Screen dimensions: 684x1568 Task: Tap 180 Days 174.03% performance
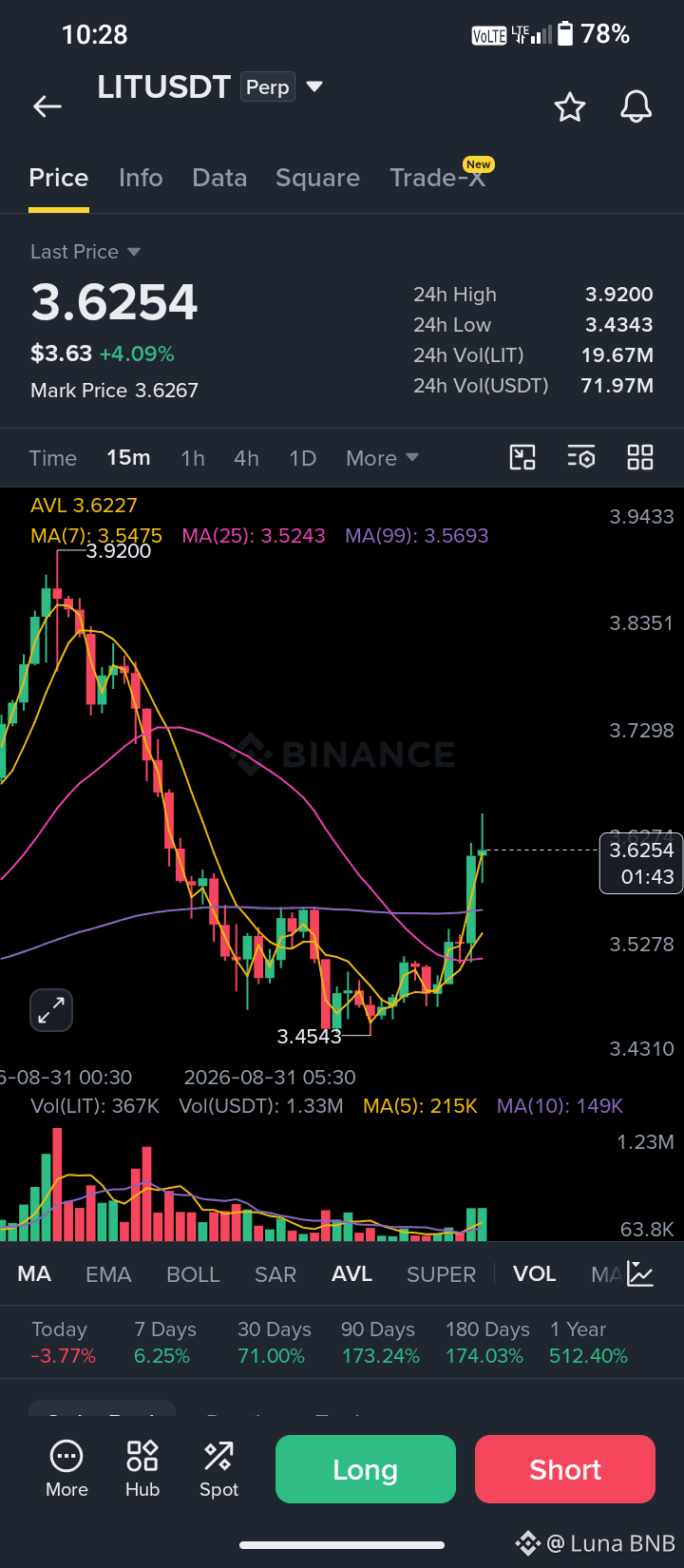point(487,1343)
